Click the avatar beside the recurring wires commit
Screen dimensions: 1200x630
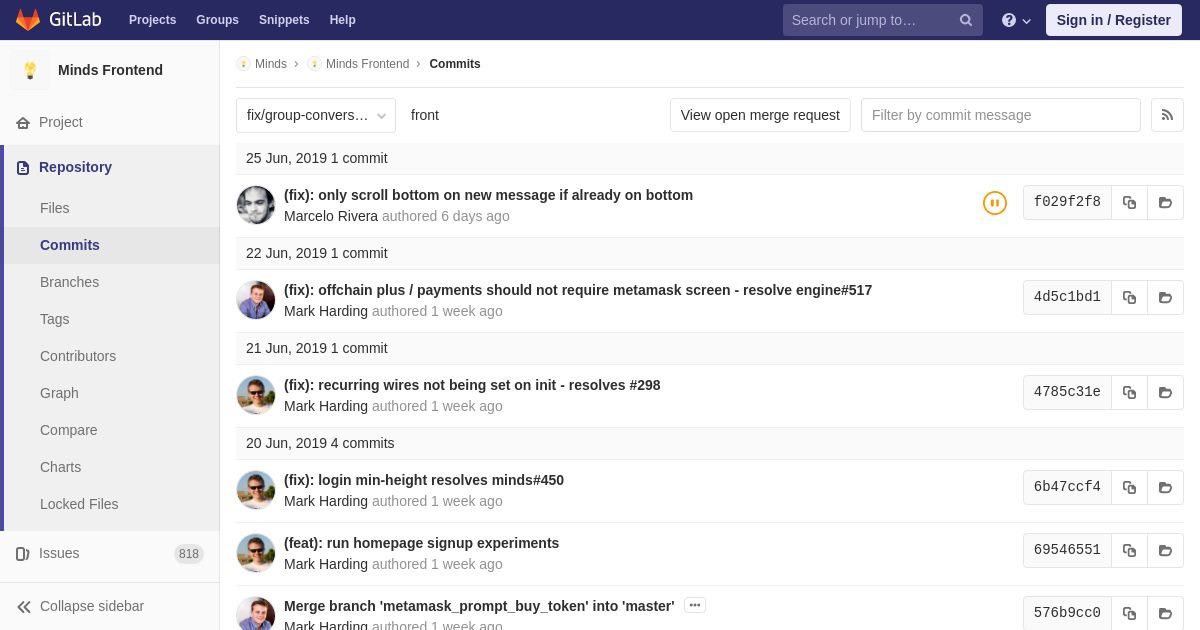pyautogui.click(x=256, y=395)
